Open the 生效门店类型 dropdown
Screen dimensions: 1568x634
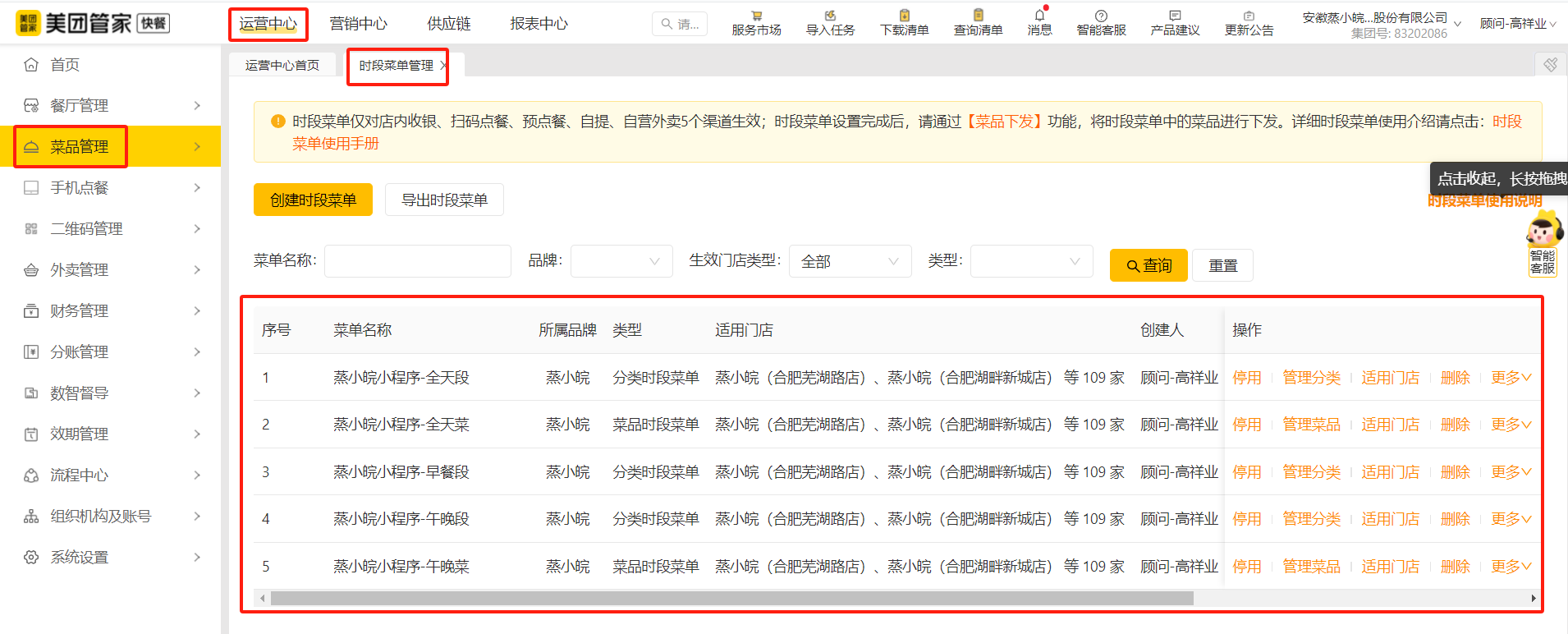point(850,261)
